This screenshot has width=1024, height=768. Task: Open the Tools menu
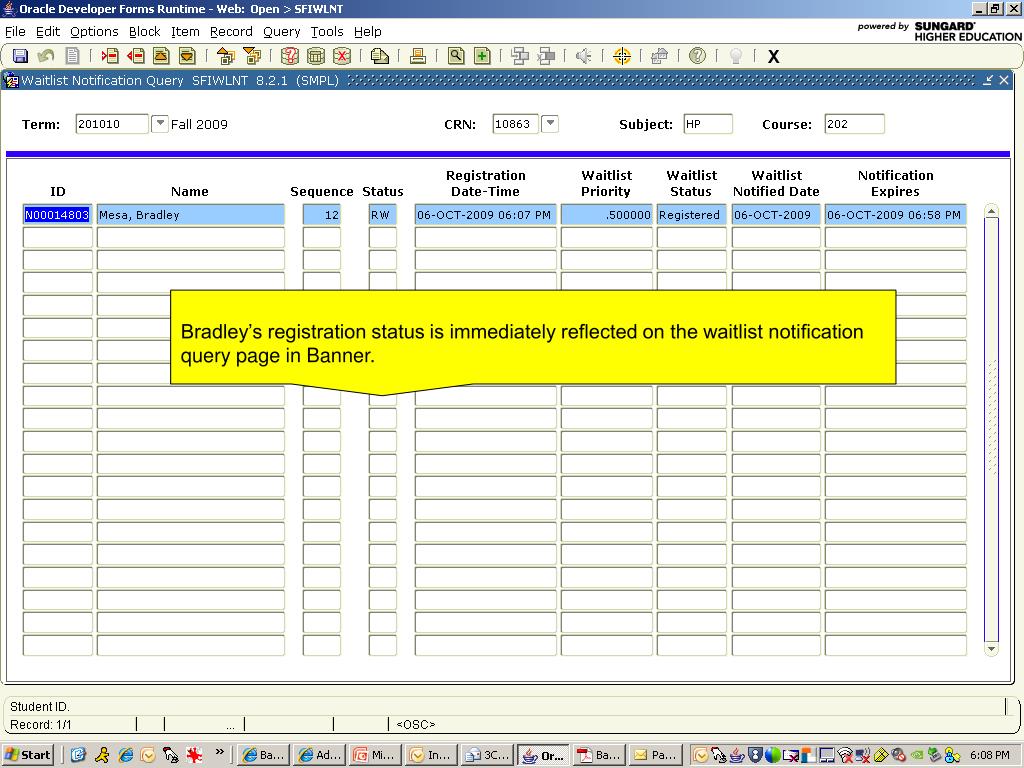pos(327,31)
